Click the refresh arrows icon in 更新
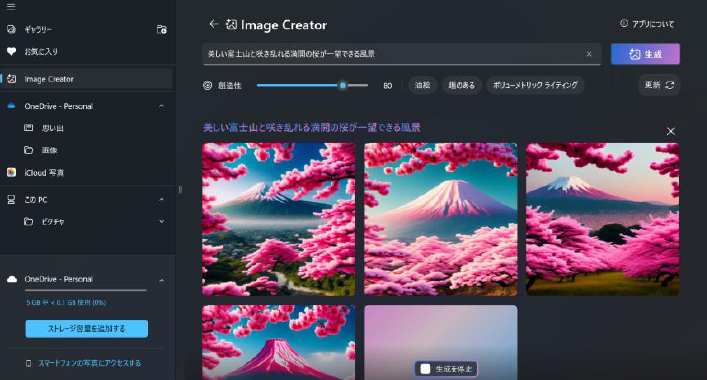Viewport: 707px width, 380px height. 670,85
